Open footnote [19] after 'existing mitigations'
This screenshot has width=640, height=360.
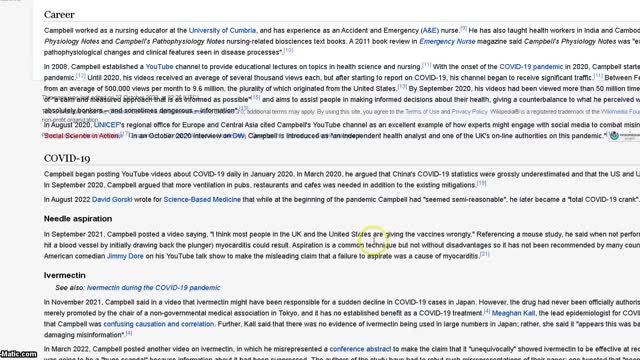482,183
